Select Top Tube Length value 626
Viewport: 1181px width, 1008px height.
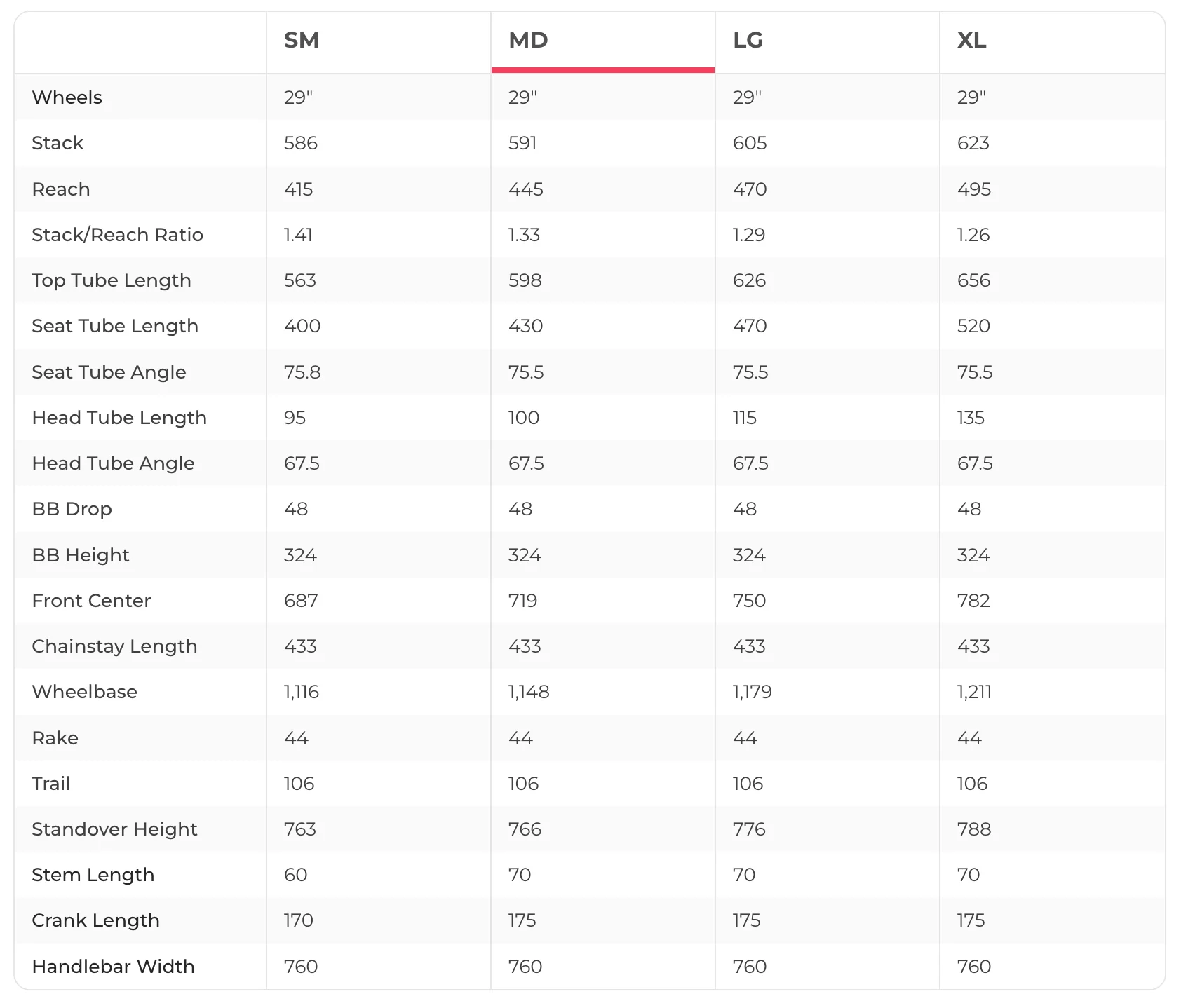coord(750,280)
